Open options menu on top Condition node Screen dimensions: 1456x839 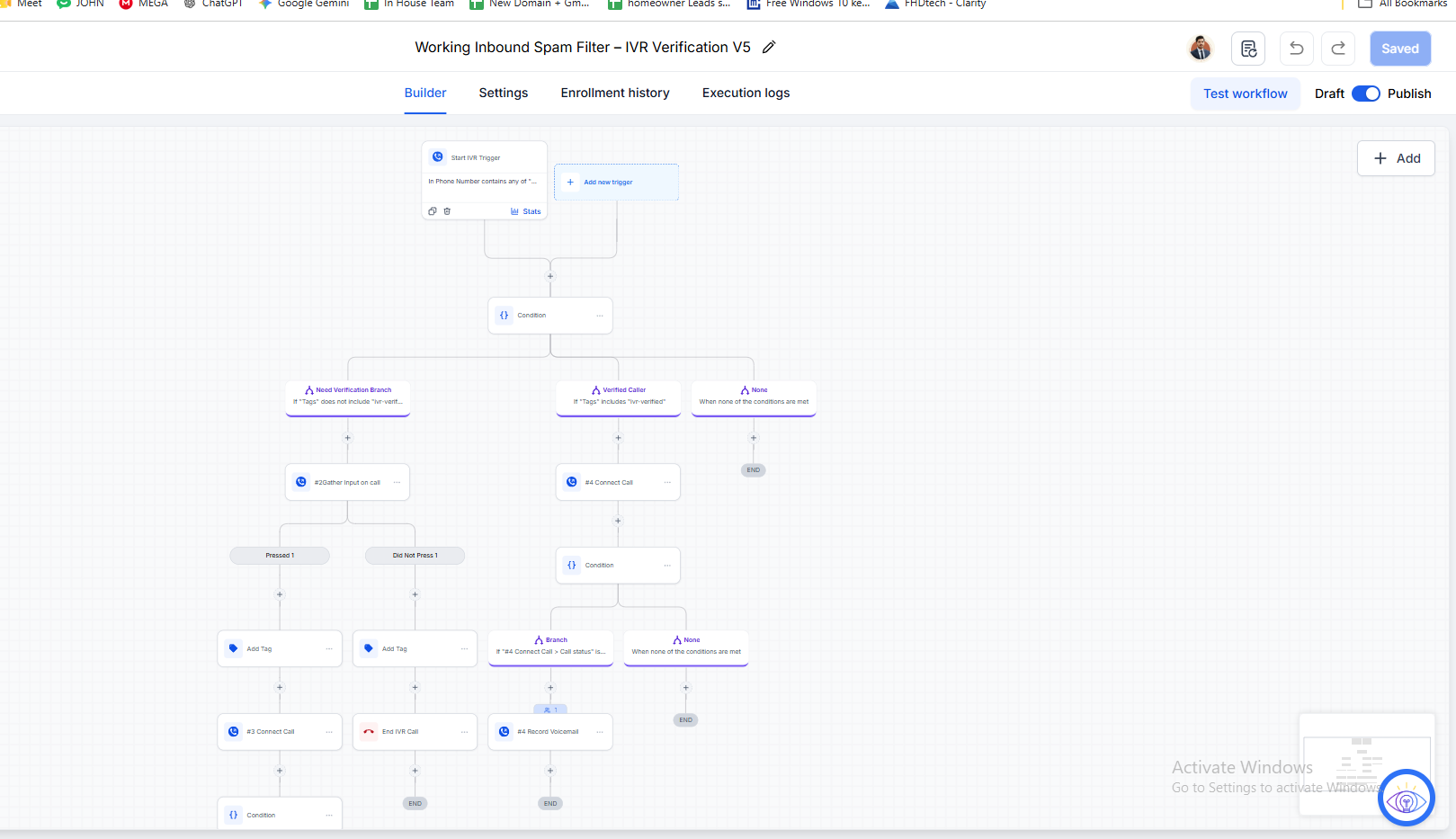(x=600, y=316)
